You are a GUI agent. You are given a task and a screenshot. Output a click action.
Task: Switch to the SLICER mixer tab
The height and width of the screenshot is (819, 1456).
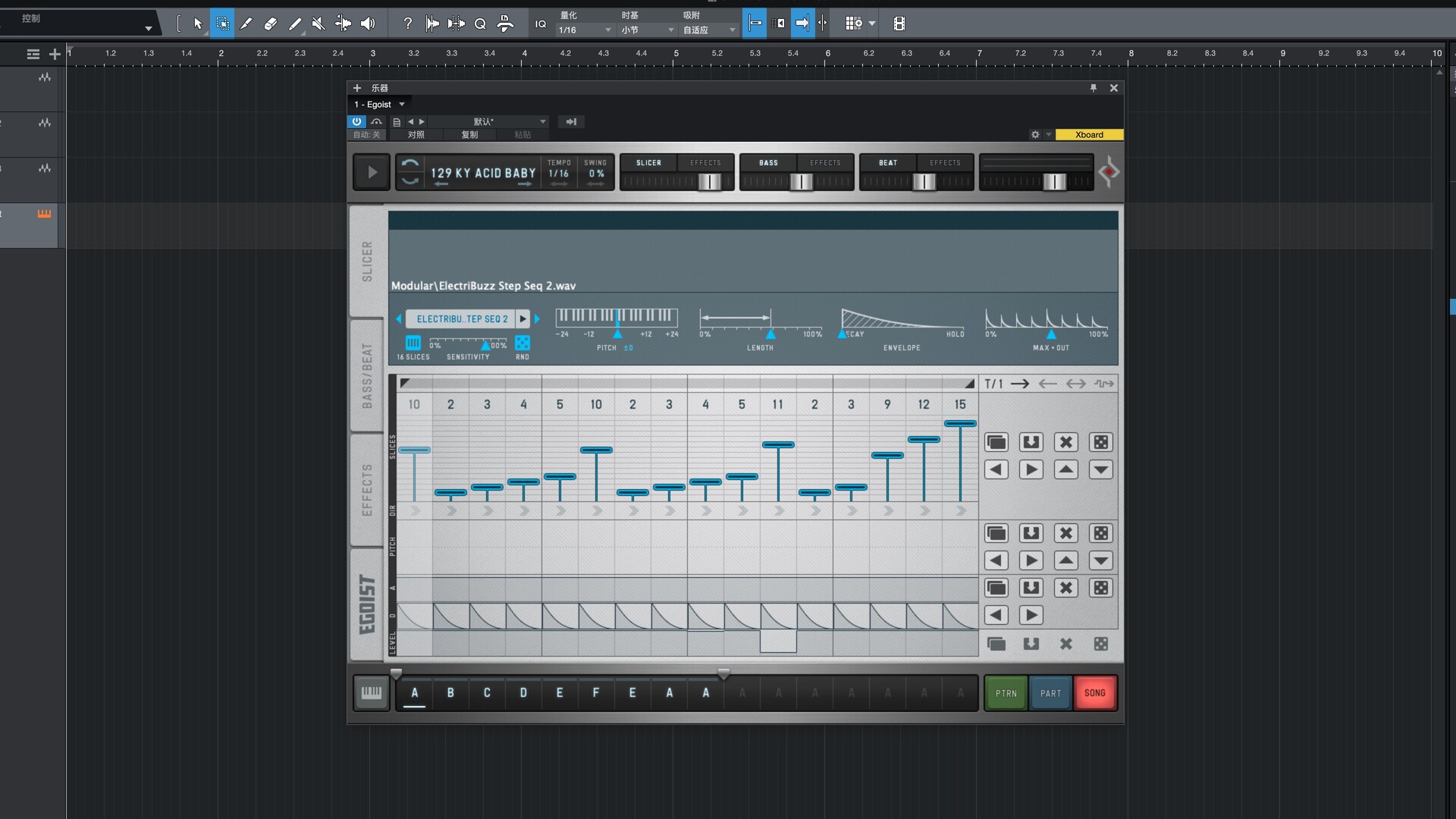[648, 162]
